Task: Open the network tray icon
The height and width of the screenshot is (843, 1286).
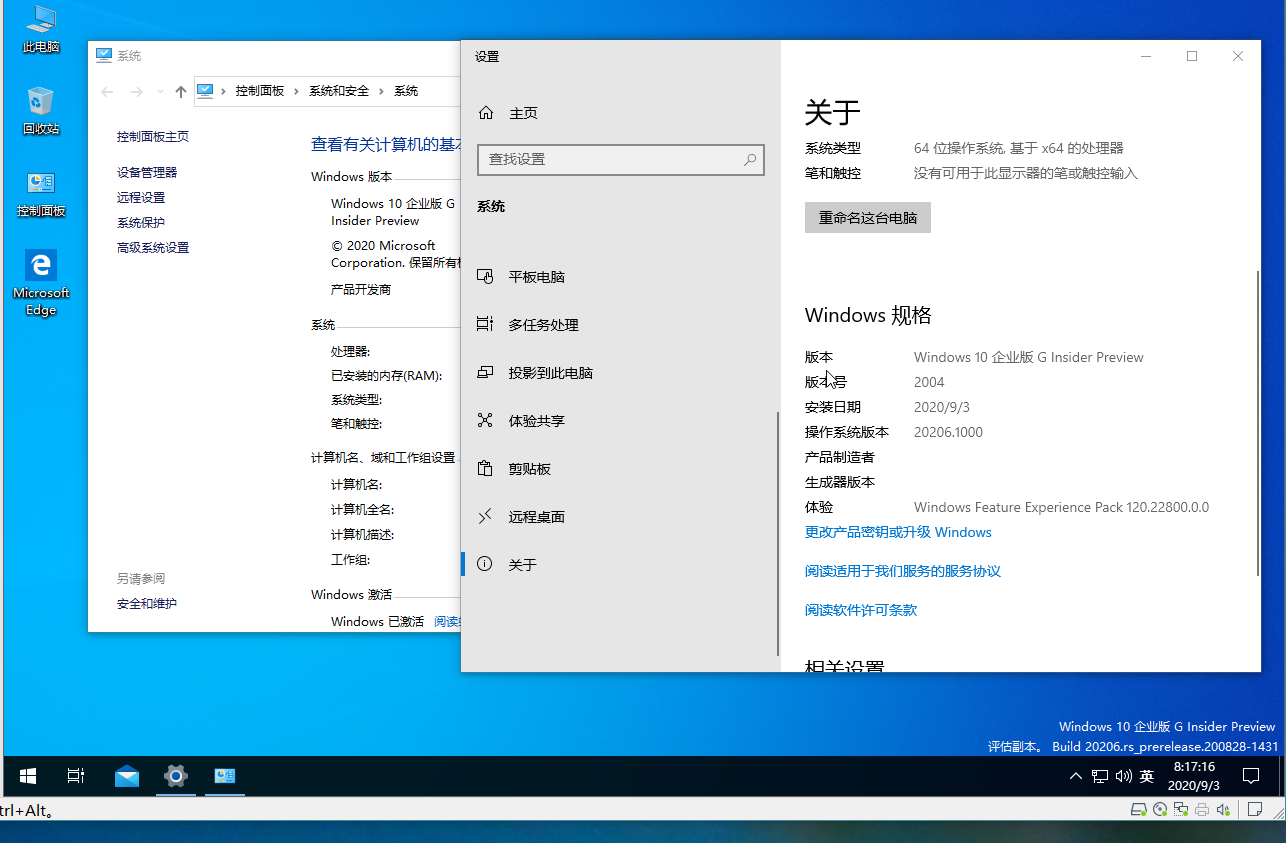Action: [x=1100, y=776]
